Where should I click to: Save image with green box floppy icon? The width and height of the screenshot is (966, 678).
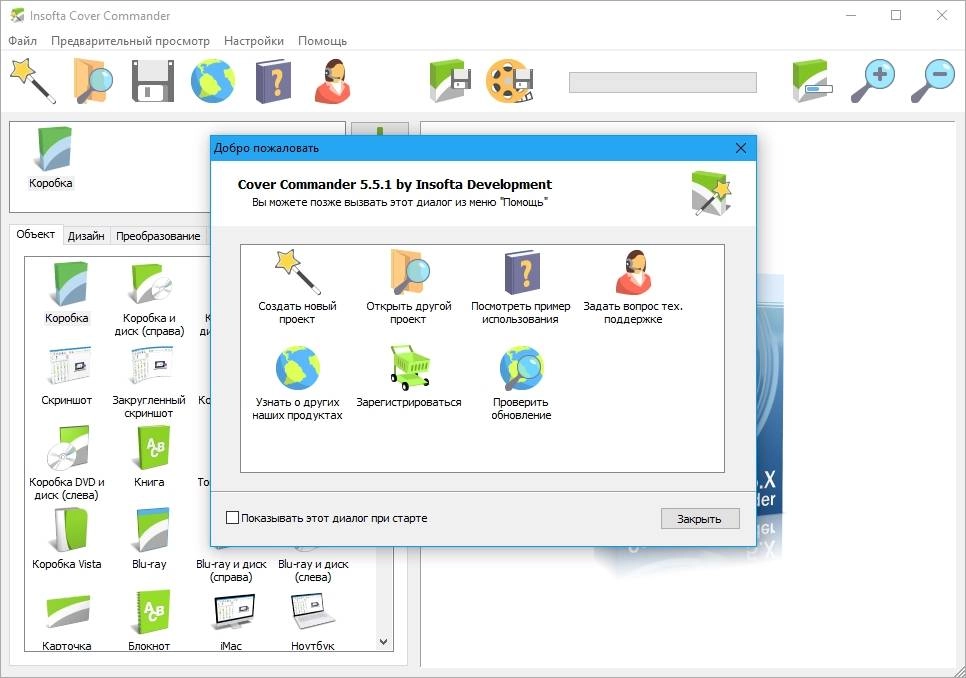pos(450,81)
